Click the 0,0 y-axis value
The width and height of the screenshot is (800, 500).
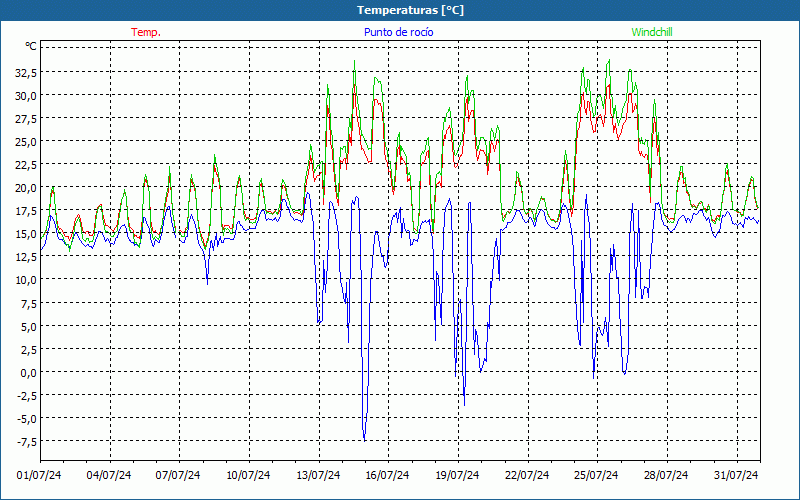coord(28,372)
